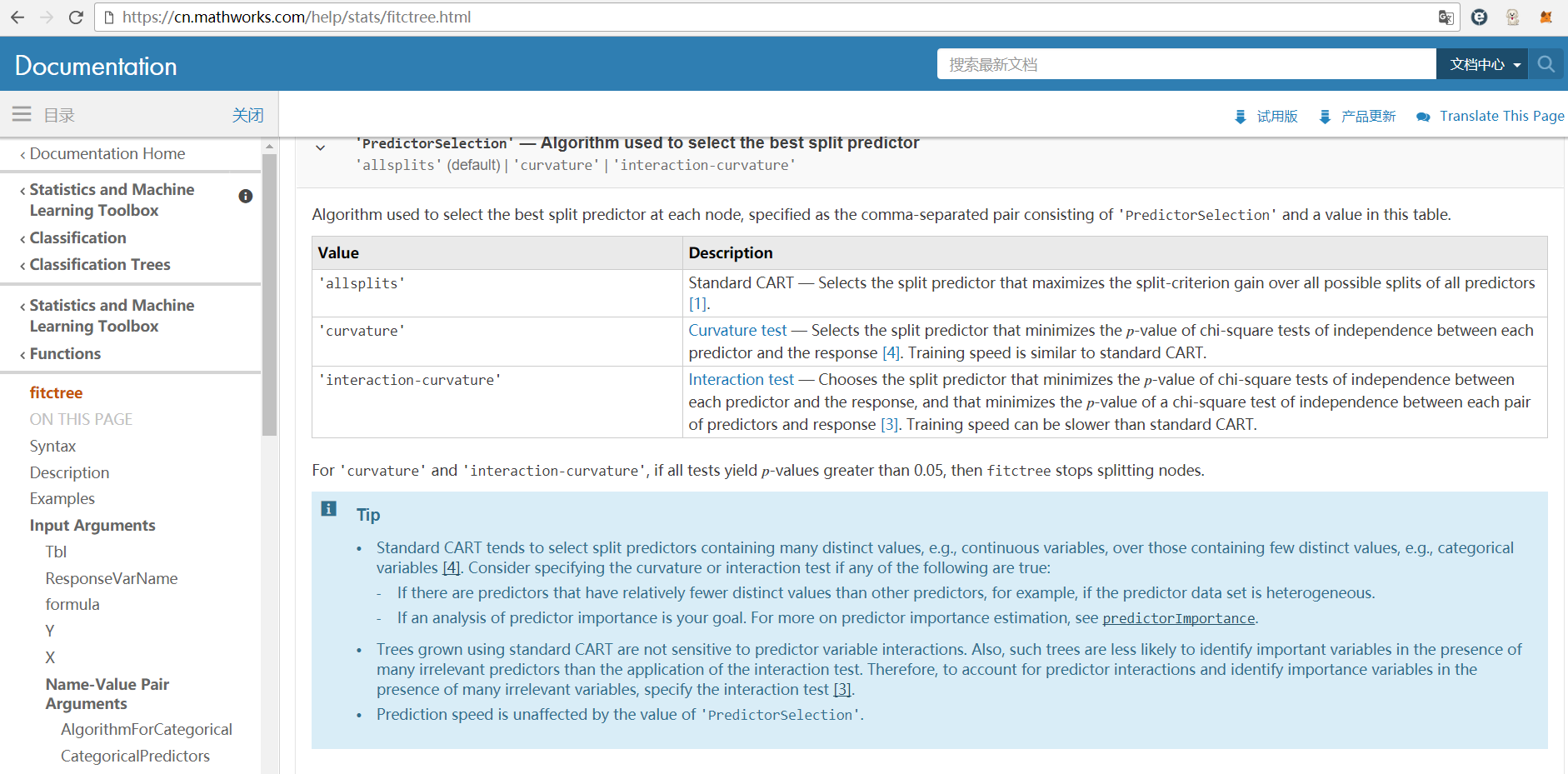
Task: Open the predictorImportance link in the tip
Action: [1178, 618]
